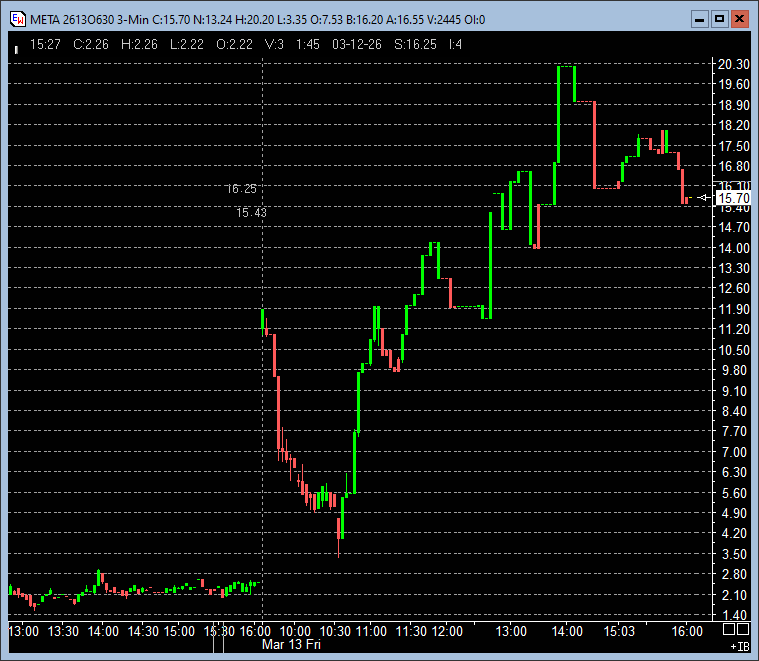This screenshot has height=661, width=759.
Task: Select the highlighted 15.70 current price tag
Action: (x=732, y=198)
